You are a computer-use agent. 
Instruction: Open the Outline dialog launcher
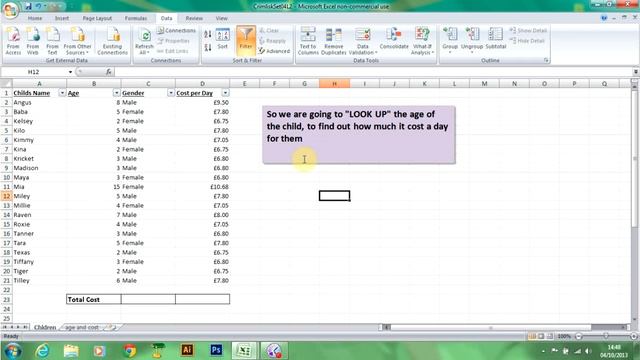[x=546, y=60]
